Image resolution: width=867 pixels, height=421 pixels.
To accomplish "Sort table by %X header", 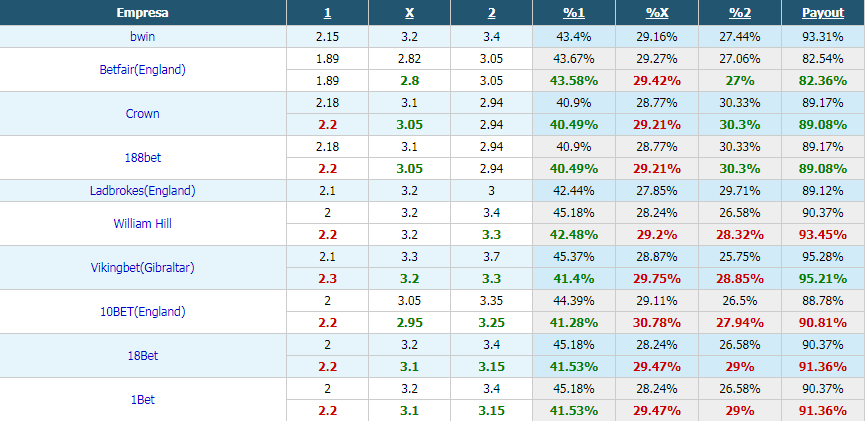I will tap(657, 13).
